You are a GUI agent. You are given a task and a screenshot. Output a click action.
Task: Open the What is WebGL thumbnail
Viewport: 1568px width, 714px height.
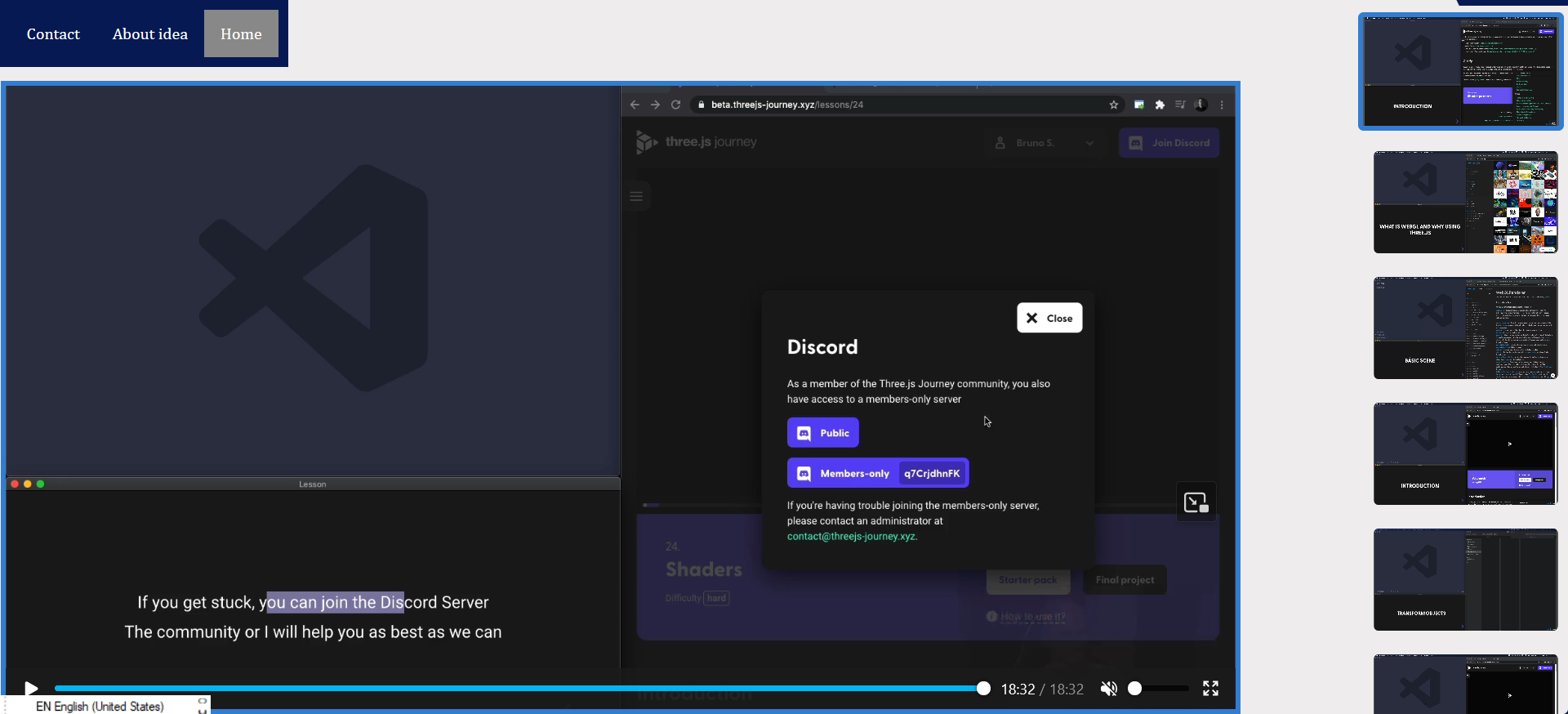1466,202
